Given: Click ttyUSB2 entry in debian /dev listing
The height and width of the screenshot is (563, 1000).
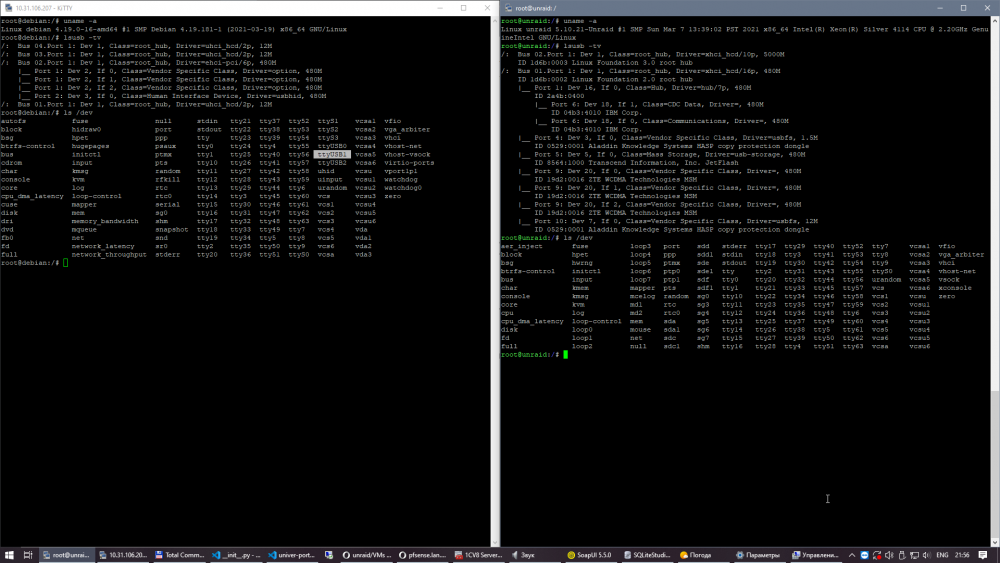Looking at the screenshot, I should point(332,163).
